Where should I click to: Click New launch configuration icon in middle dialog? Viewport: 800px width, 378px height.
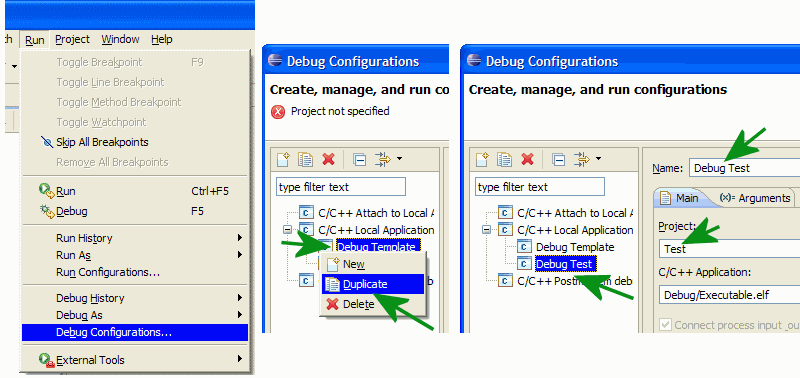click(283, 160)
